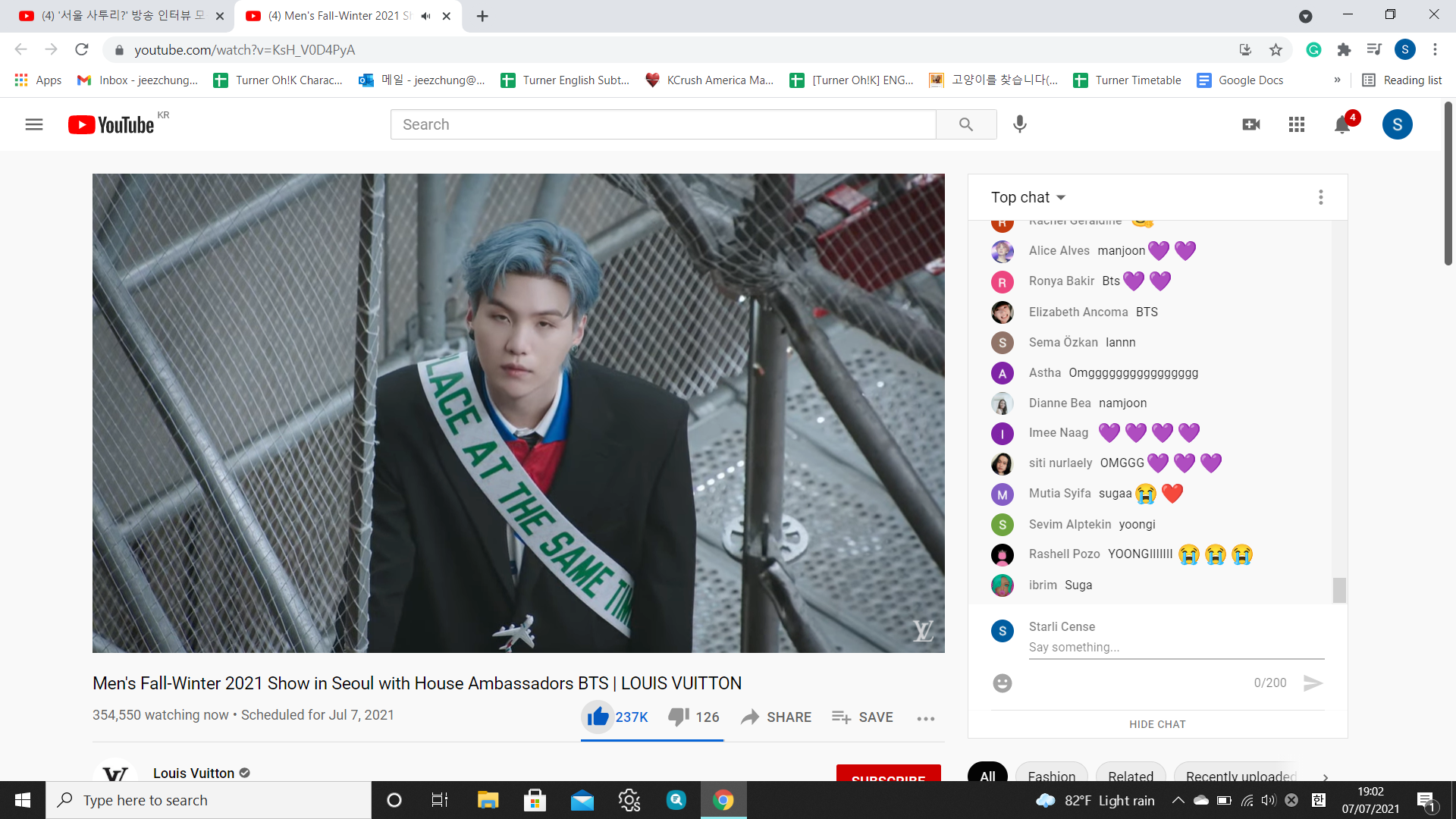Open the Windows Start menu
Image resolution: width=1456 pixels, height=819 pixels.
point(23,800)
